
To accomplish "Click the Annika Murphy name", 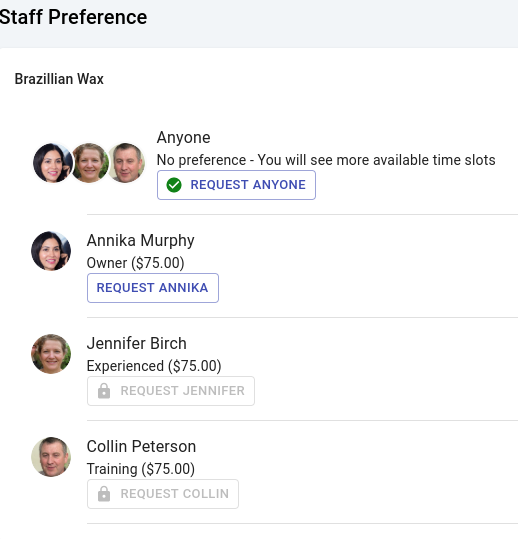I will [141, 240].
